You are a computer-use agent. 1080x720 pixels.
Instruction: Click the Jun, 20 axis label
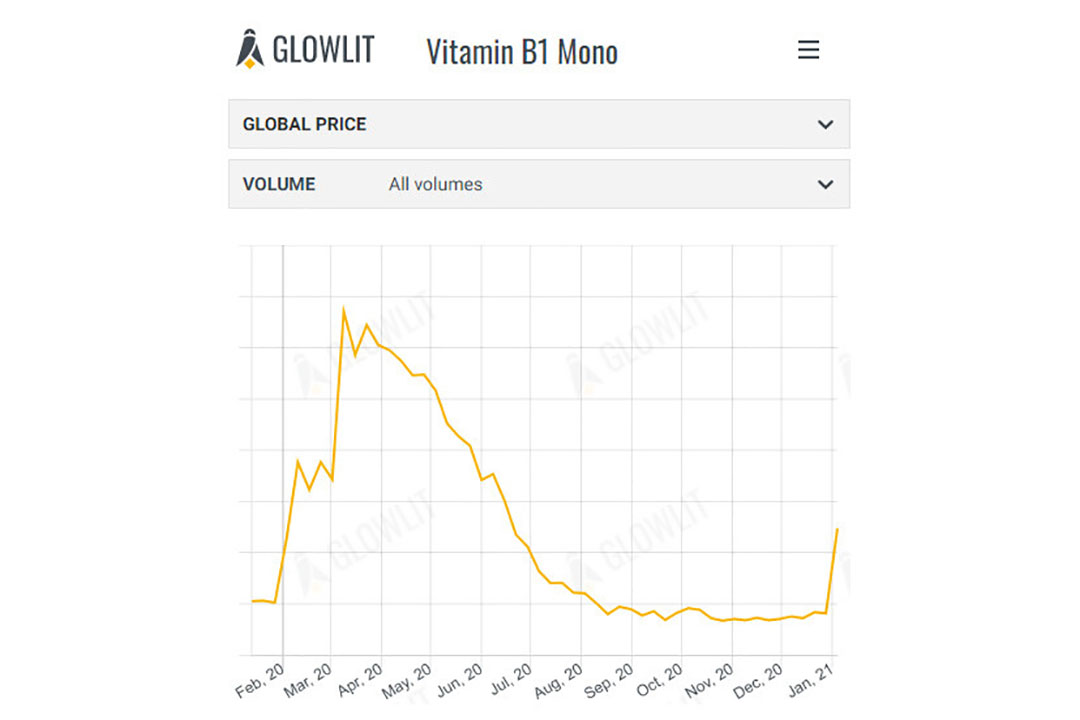[459, 681]
